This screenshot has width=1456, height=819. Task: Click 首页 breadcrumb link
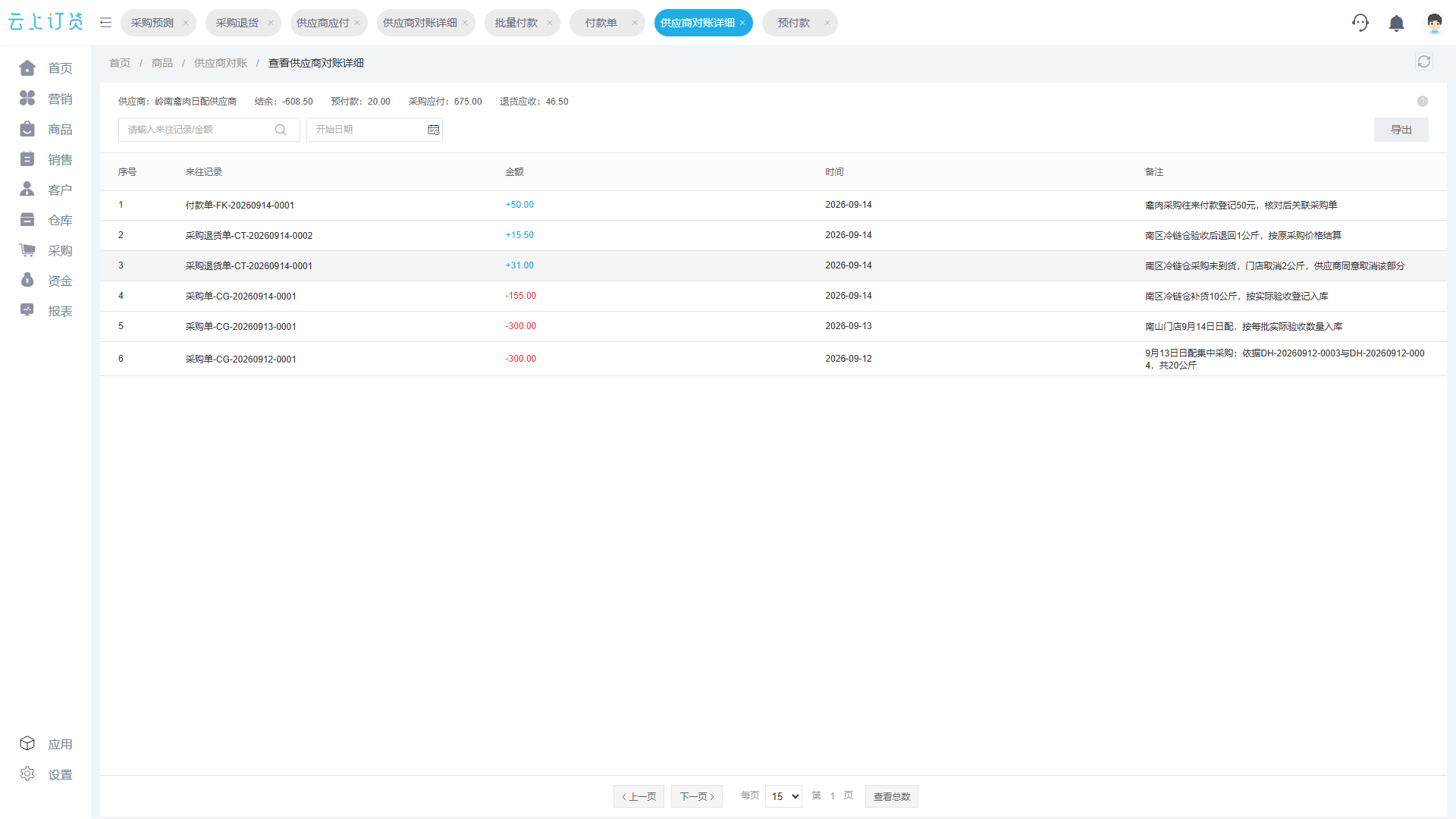(120, 63)
